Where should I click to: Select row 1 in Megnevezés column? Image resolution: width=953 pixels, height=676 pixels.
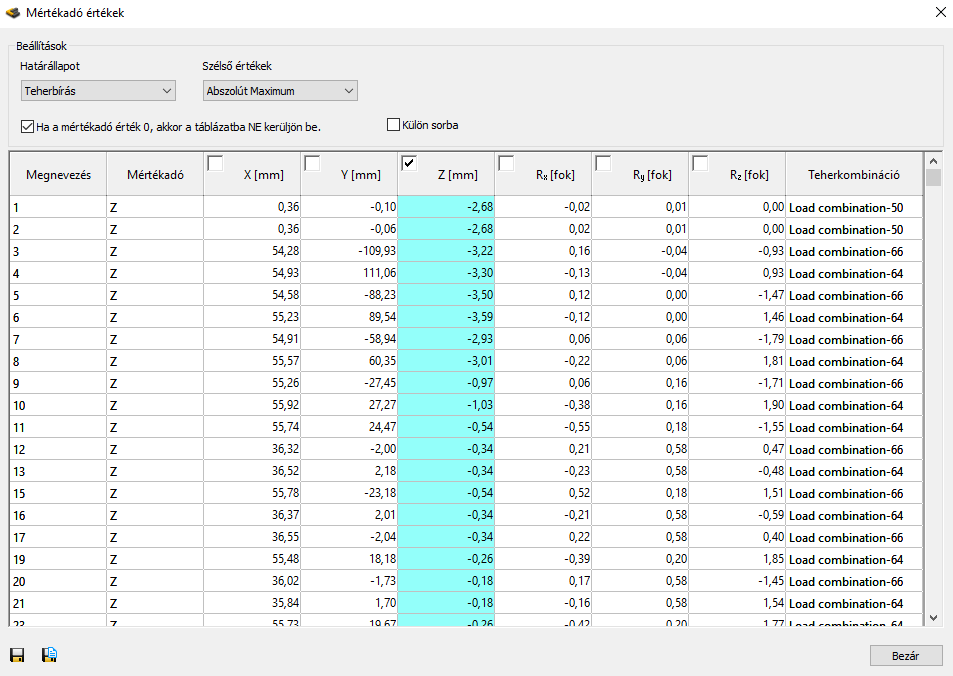pos(58,207)
